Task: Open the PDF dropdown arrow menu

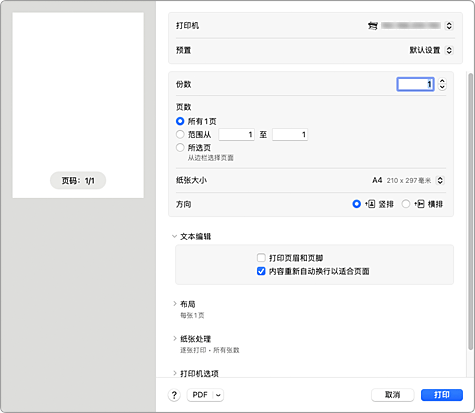Action: (x=218, y=395)
